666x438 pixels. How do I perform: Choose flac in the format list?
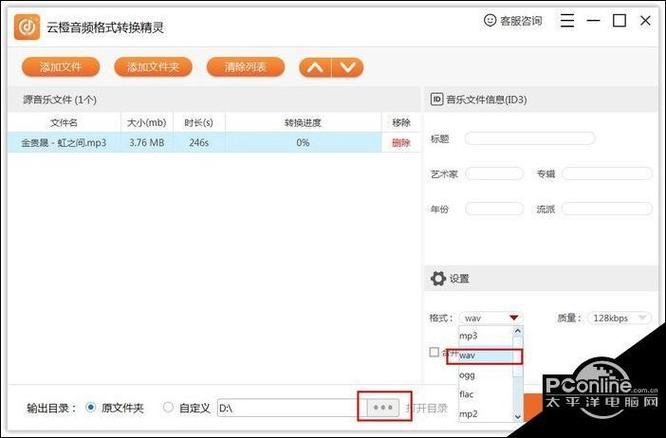485,394
